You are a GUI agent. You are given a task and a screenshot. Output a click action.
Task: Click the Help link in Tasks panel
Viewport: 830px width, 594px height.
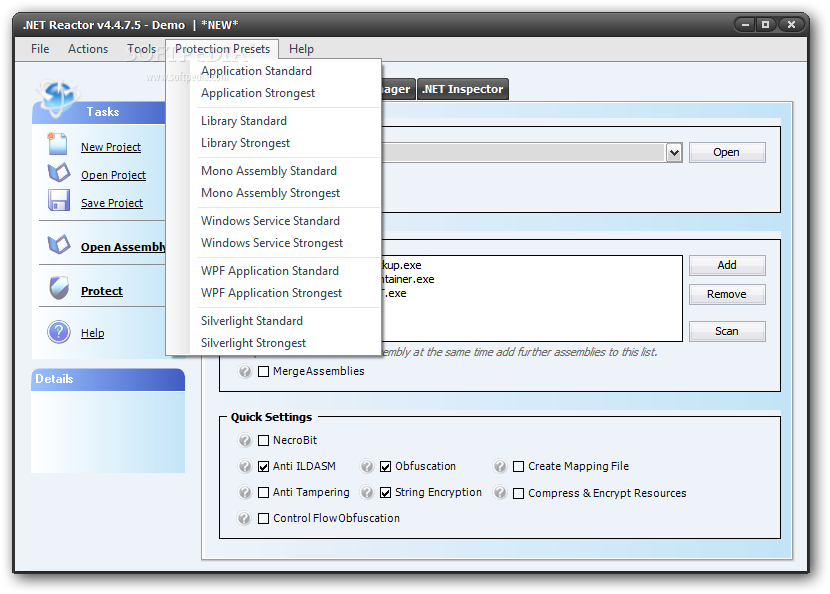click(92, 333)
